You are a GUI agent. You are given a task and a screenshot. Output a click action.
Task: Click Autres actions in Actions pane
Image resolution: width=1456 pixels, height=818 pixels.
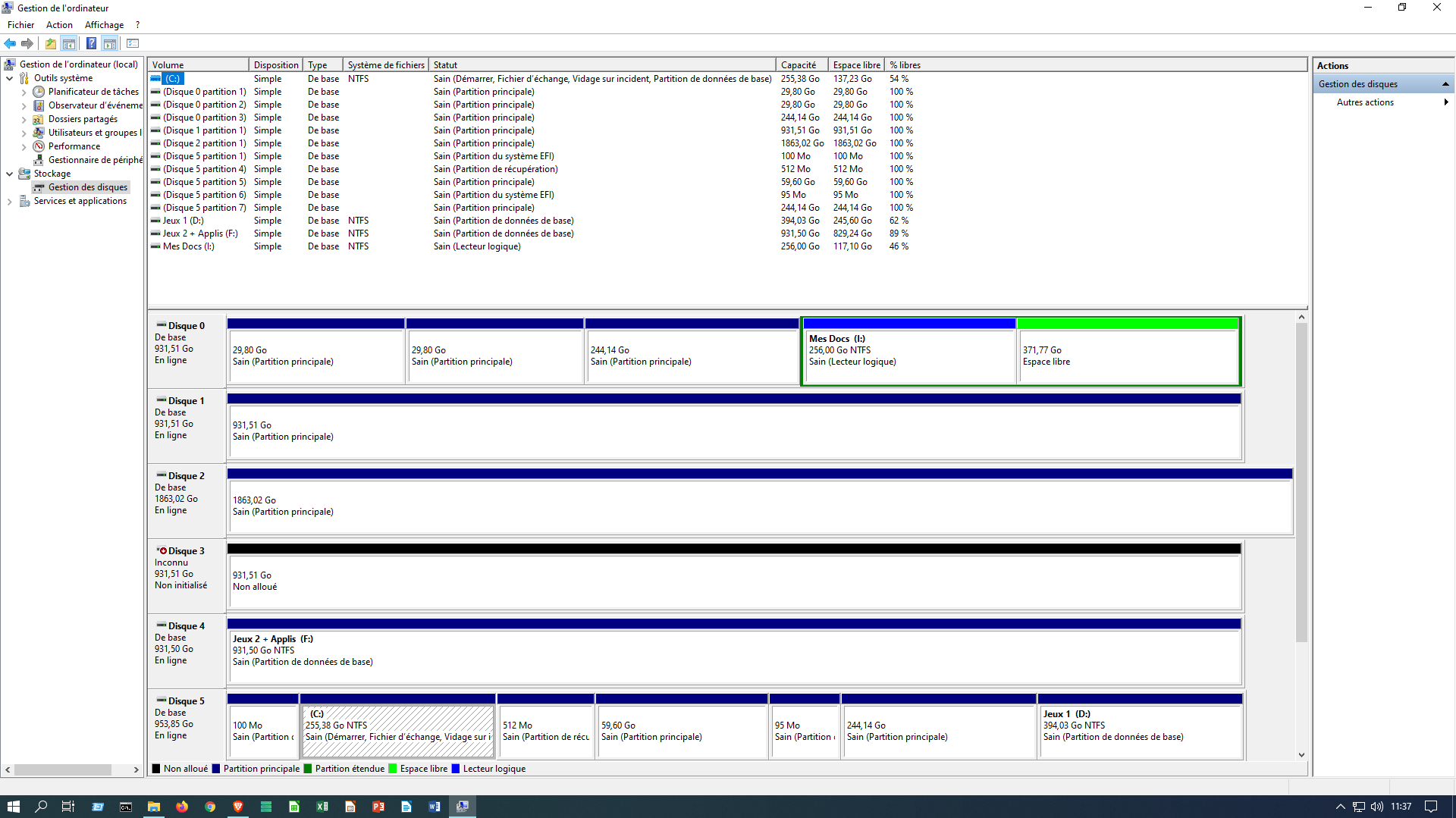(1364, 102)
